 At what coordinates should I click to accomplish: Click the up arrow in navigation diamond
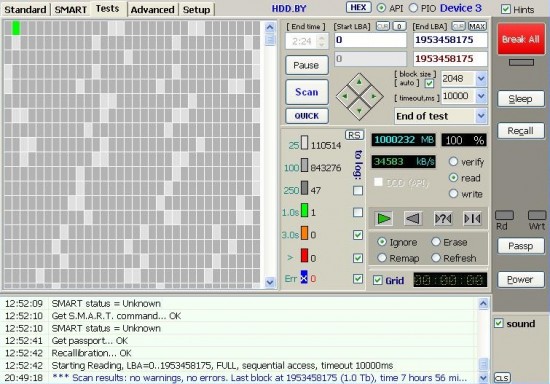[x=359, y=82]
